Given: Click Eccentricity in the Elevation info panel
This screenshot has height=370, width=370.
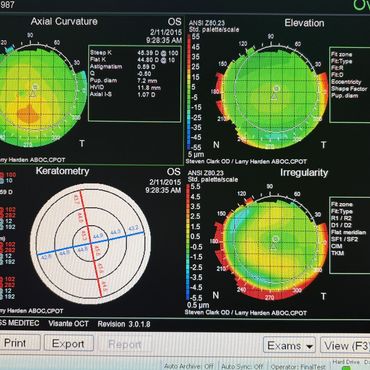Looking at the screenshot, I should [x=346, y=82].
